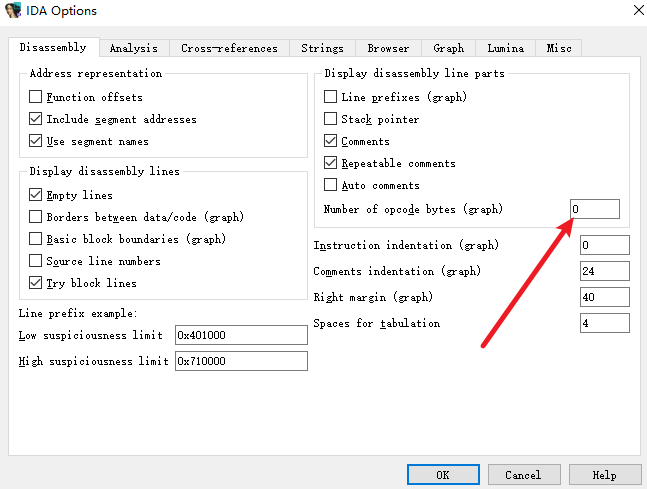Open the Lumina tab
Image resolution: width=647 pixels, height=489 pixels.
[x=505, y=48]
